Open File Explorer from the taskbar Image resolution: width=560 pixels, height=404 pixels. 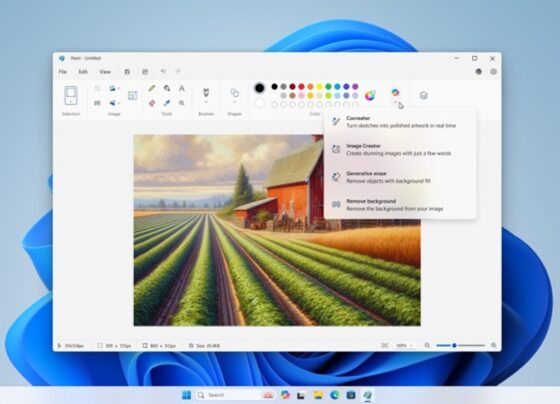click(318, 395)
